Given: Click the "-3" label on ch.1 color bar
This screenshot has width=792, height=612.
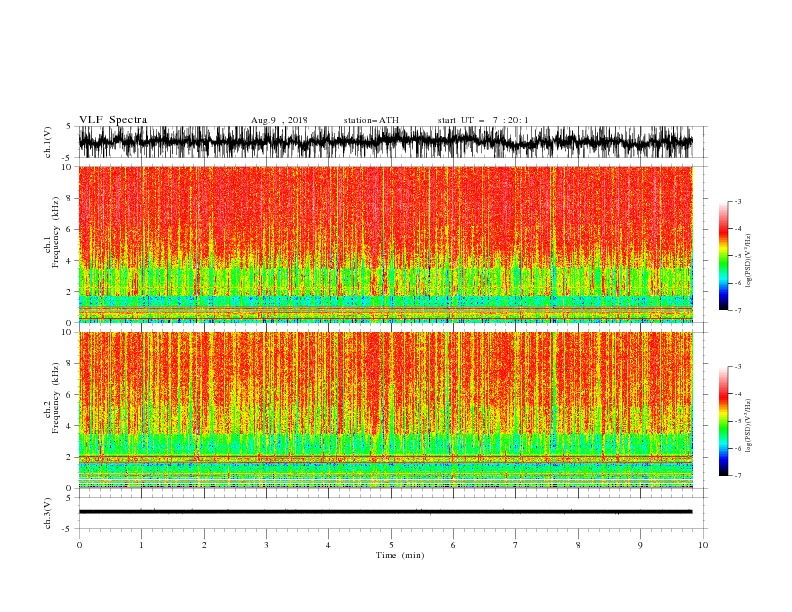Looking at the screenshot, I should [x=737, y=202].
